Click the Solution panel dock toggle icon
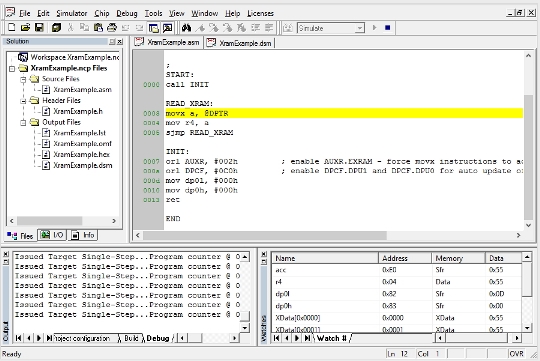Screen dimensions: 540x361 coord(112,42)
